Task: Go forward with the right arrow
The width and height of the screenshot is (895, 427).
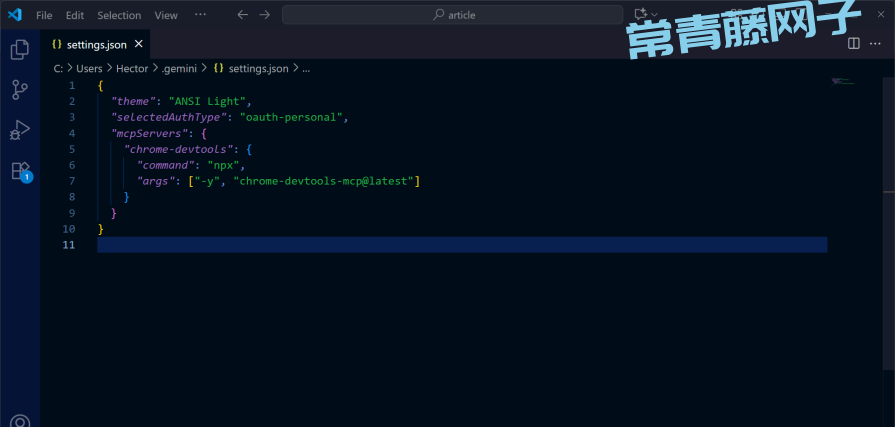Action: (x=264, y=15)
